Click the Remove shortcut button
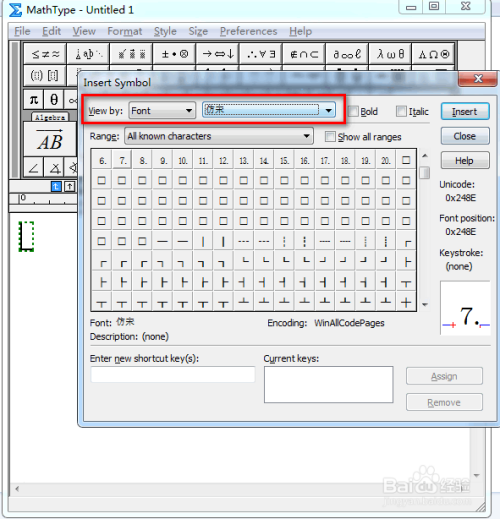 point(444,402)
